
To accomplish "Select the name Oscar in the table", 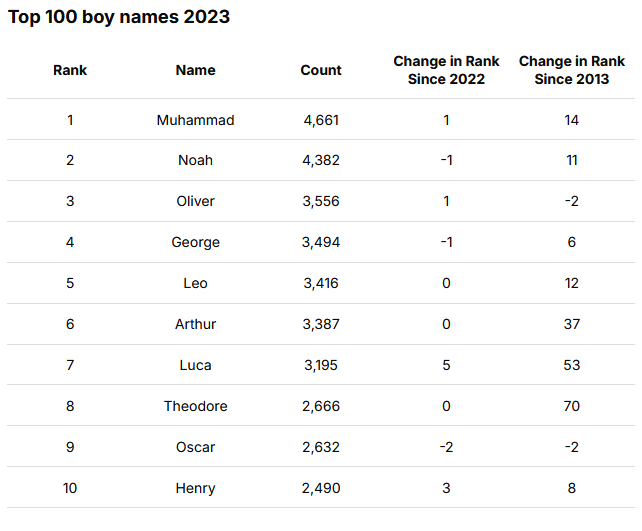I will point(195,447).
